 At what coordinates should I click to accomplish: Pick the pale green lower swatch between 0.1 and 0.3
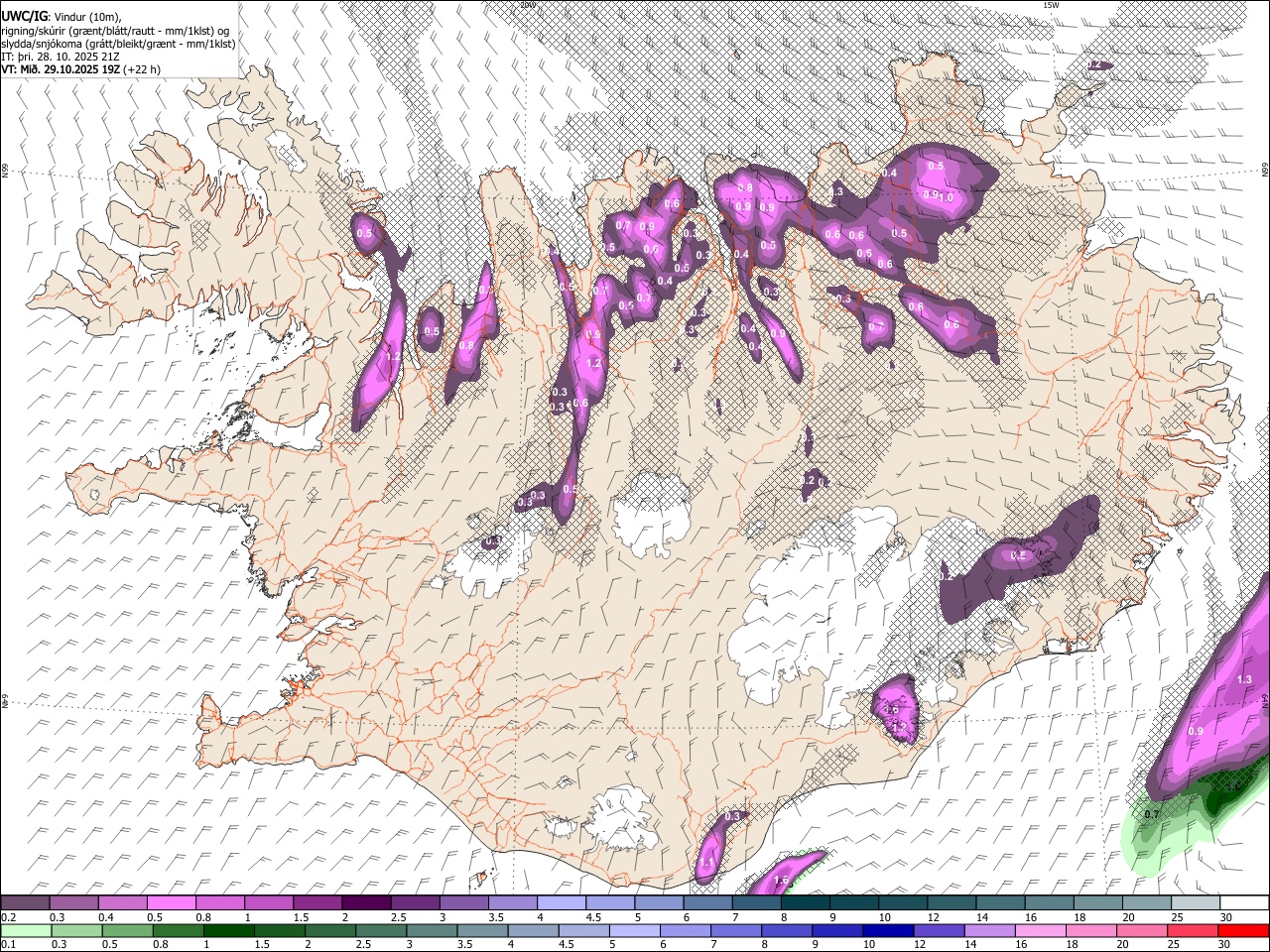pos(25,930)
